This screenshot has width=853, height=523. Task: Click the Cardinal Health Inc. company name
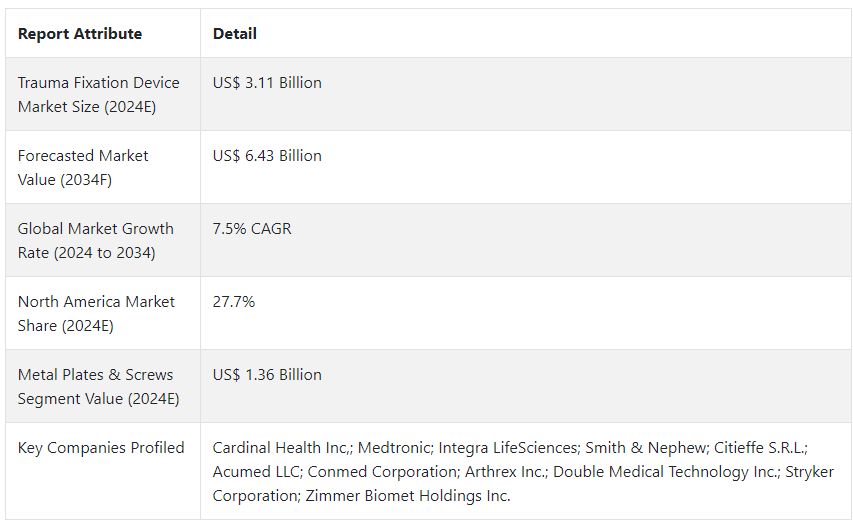[281, 447]
